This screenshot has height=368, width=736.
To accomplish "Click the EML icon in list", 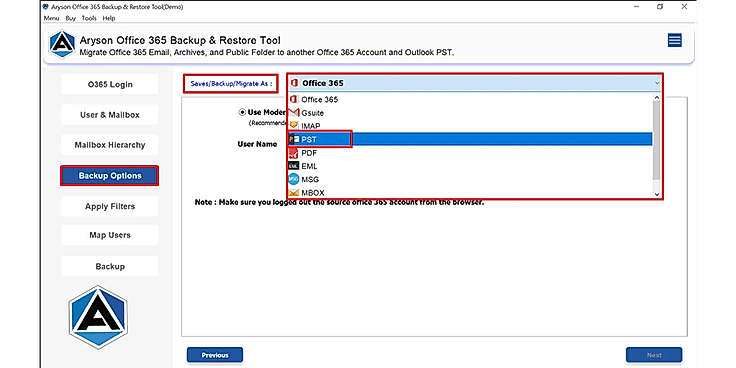I will tap(294, 166).
